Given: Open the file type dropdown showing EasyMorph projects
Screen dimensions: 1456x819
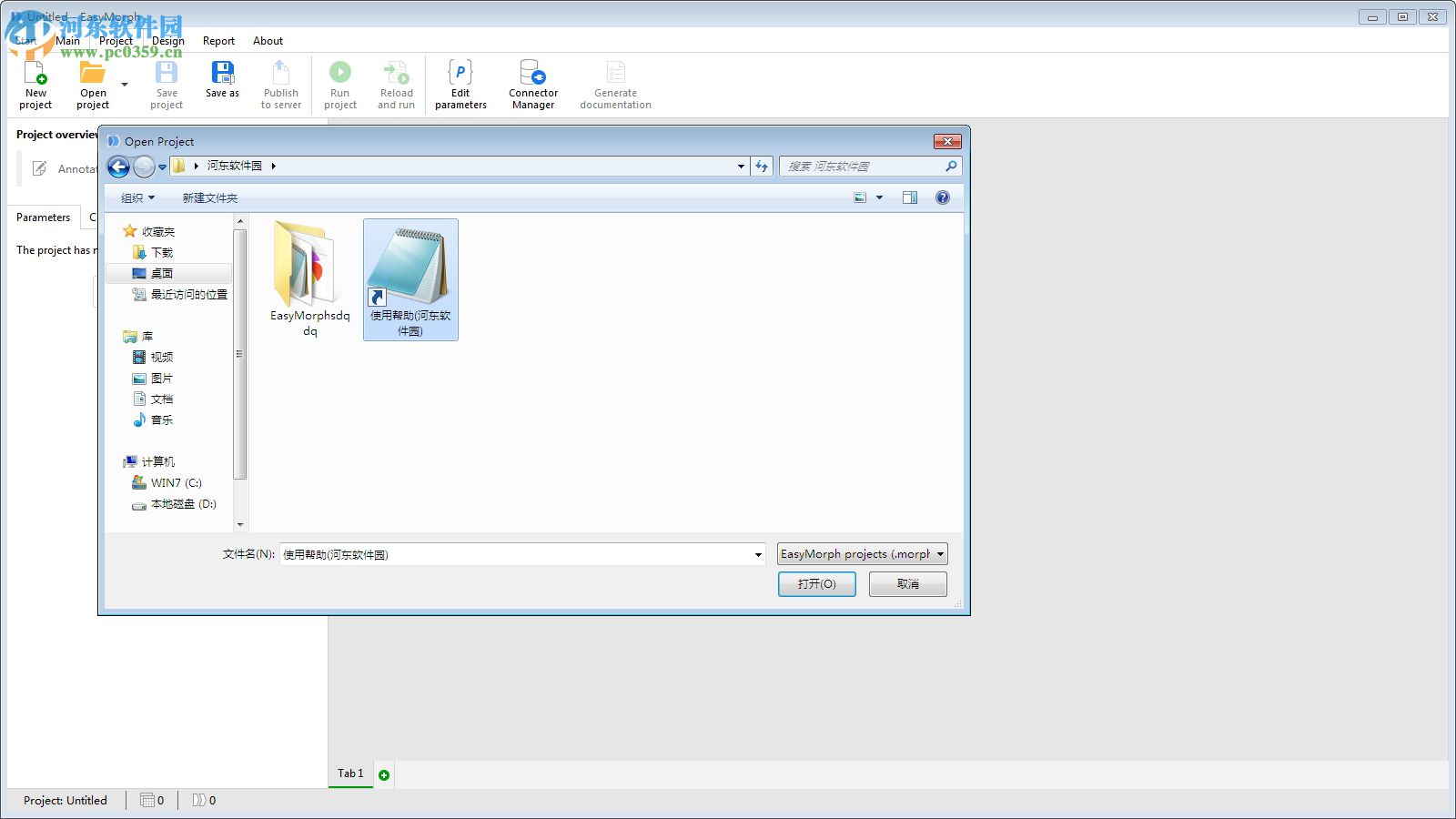Looking at the screenshot, I should point(861,553).
